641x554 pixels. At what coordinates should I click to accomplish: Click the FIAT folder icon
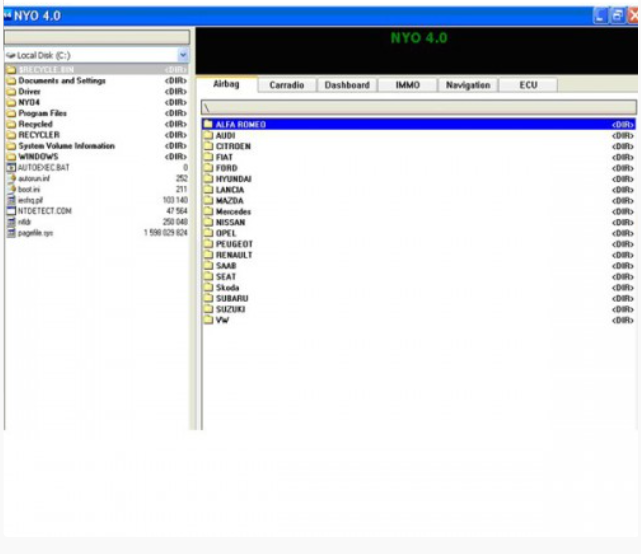[208, 157]
